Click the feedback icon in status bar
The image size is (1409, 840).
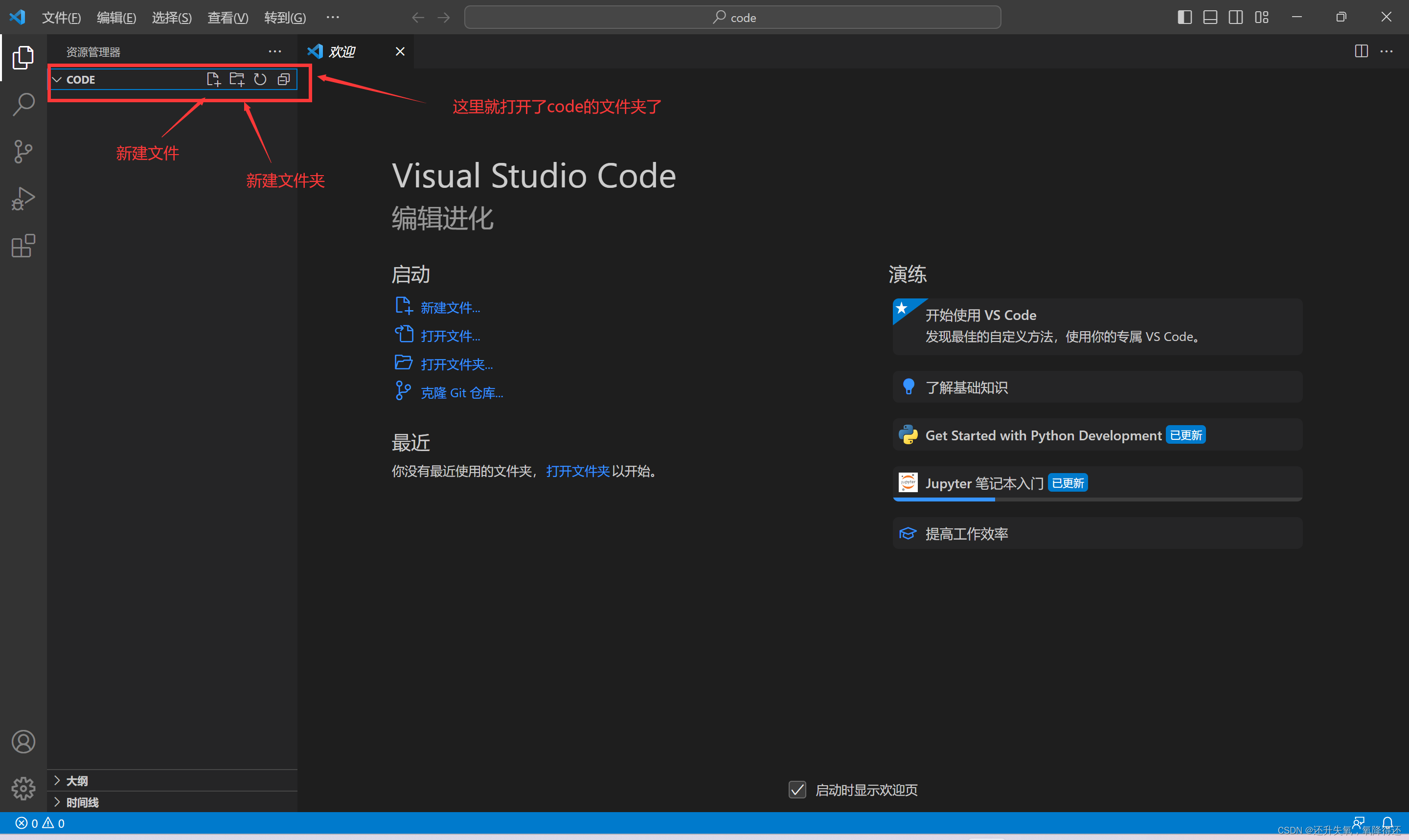coord(1359,822)
